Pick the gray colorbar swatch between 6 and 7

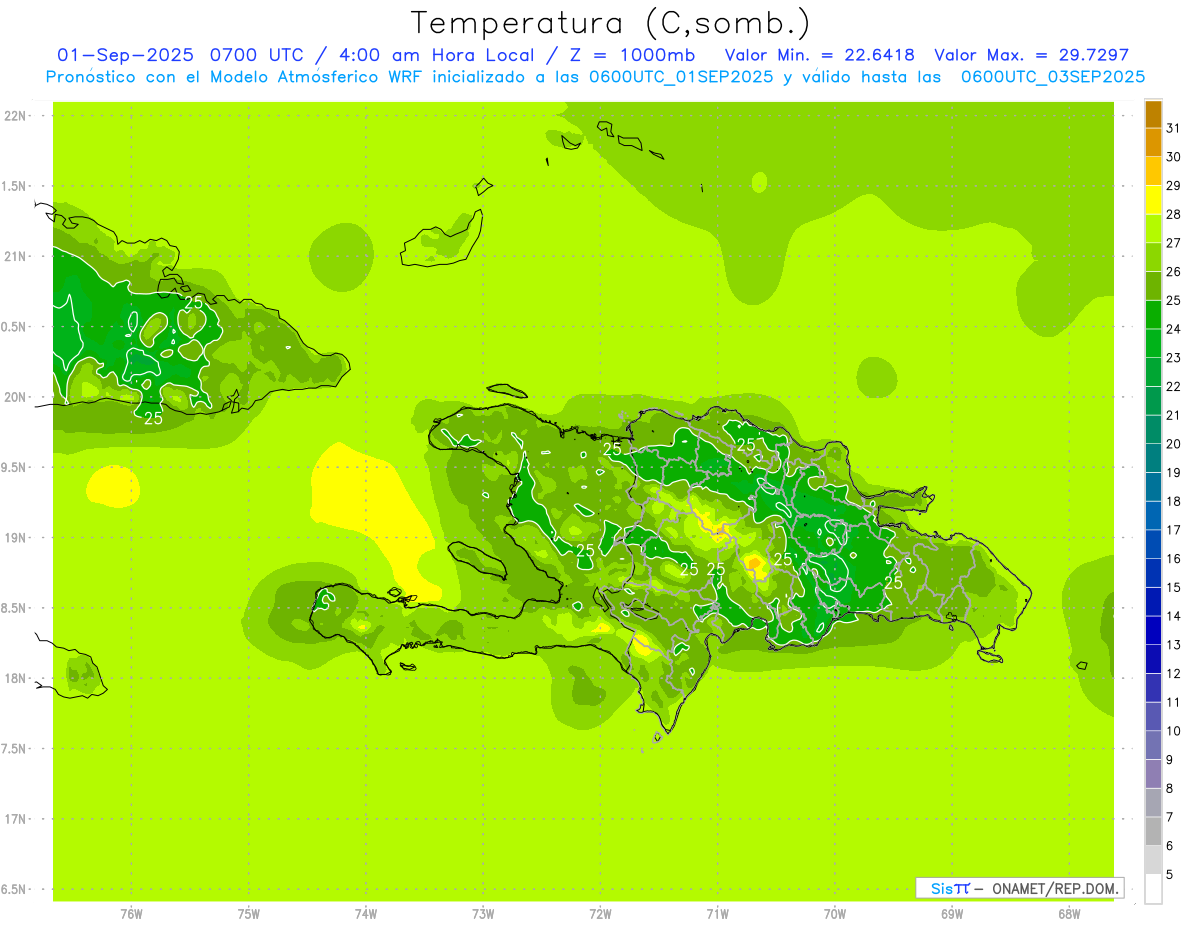(1153, 832)
